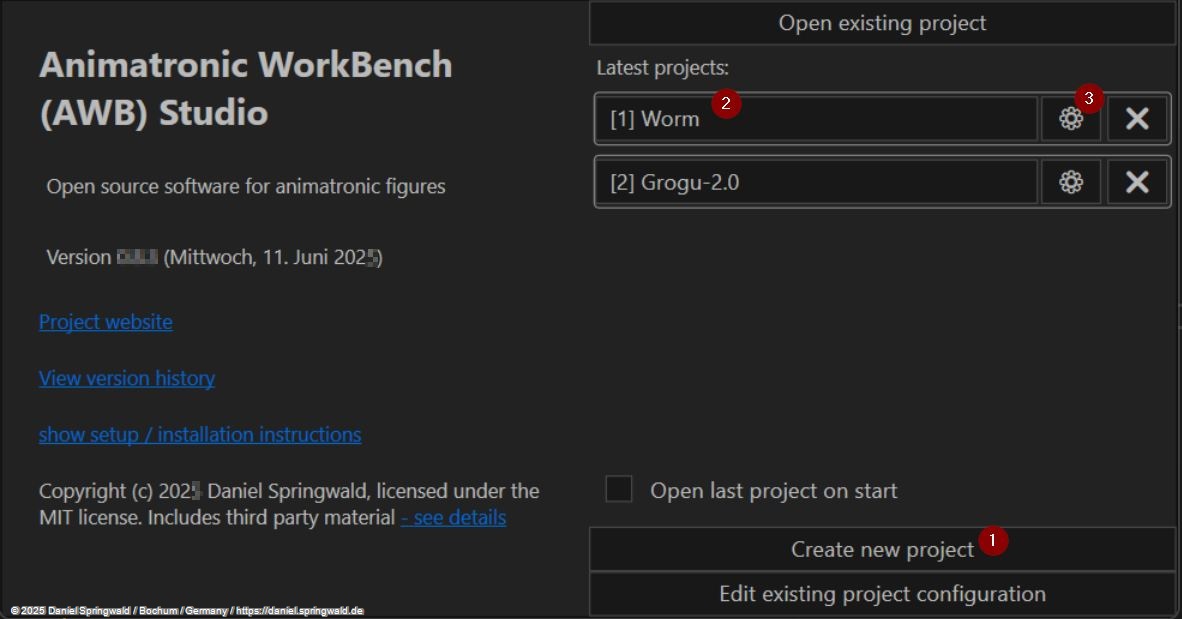
Task: Open the [2] Grogu-2.0 project
Action: click(x=815, y=182)
